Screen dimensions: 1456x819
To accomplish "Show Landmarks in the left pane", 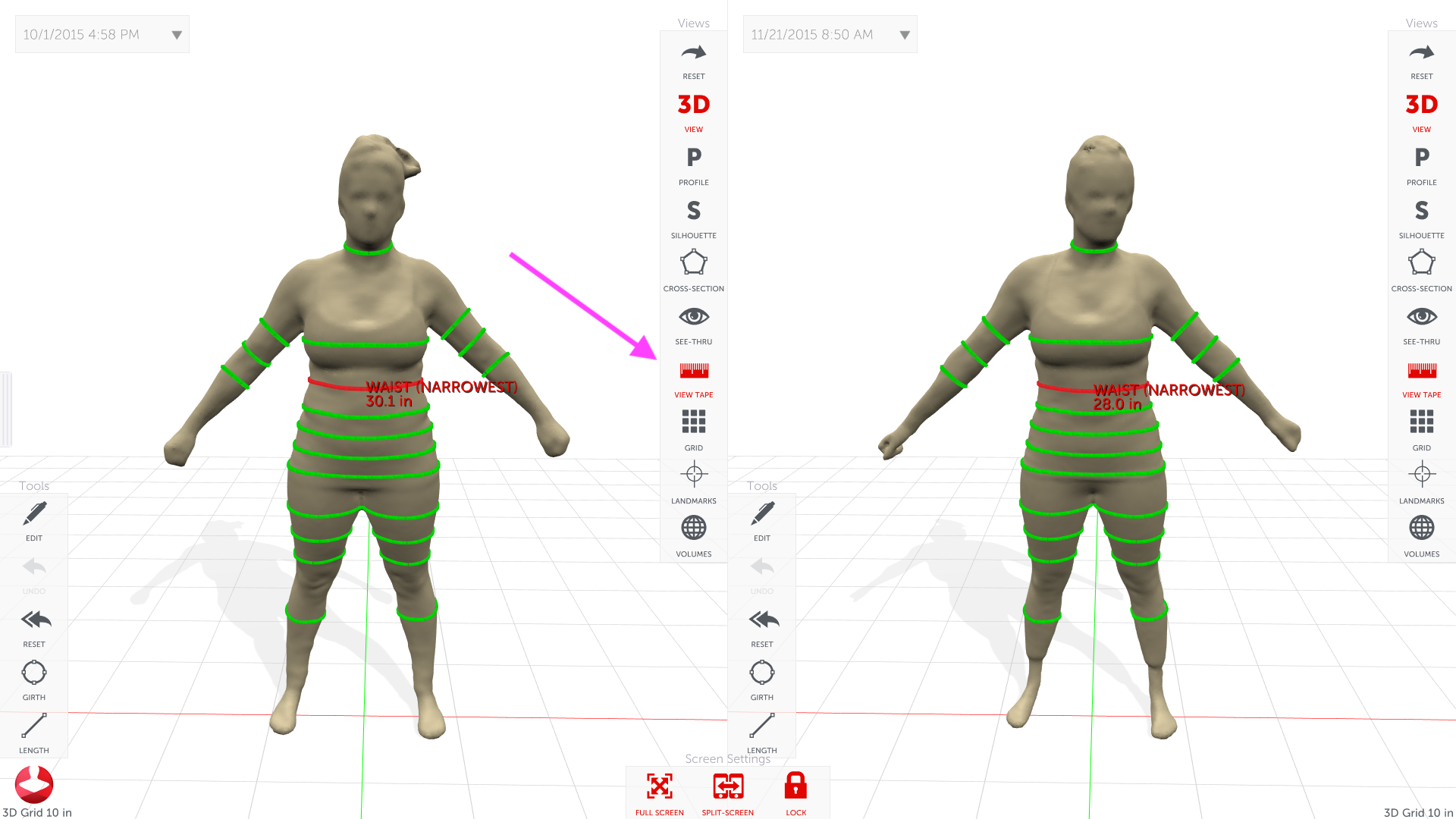I will click(693, 475).
